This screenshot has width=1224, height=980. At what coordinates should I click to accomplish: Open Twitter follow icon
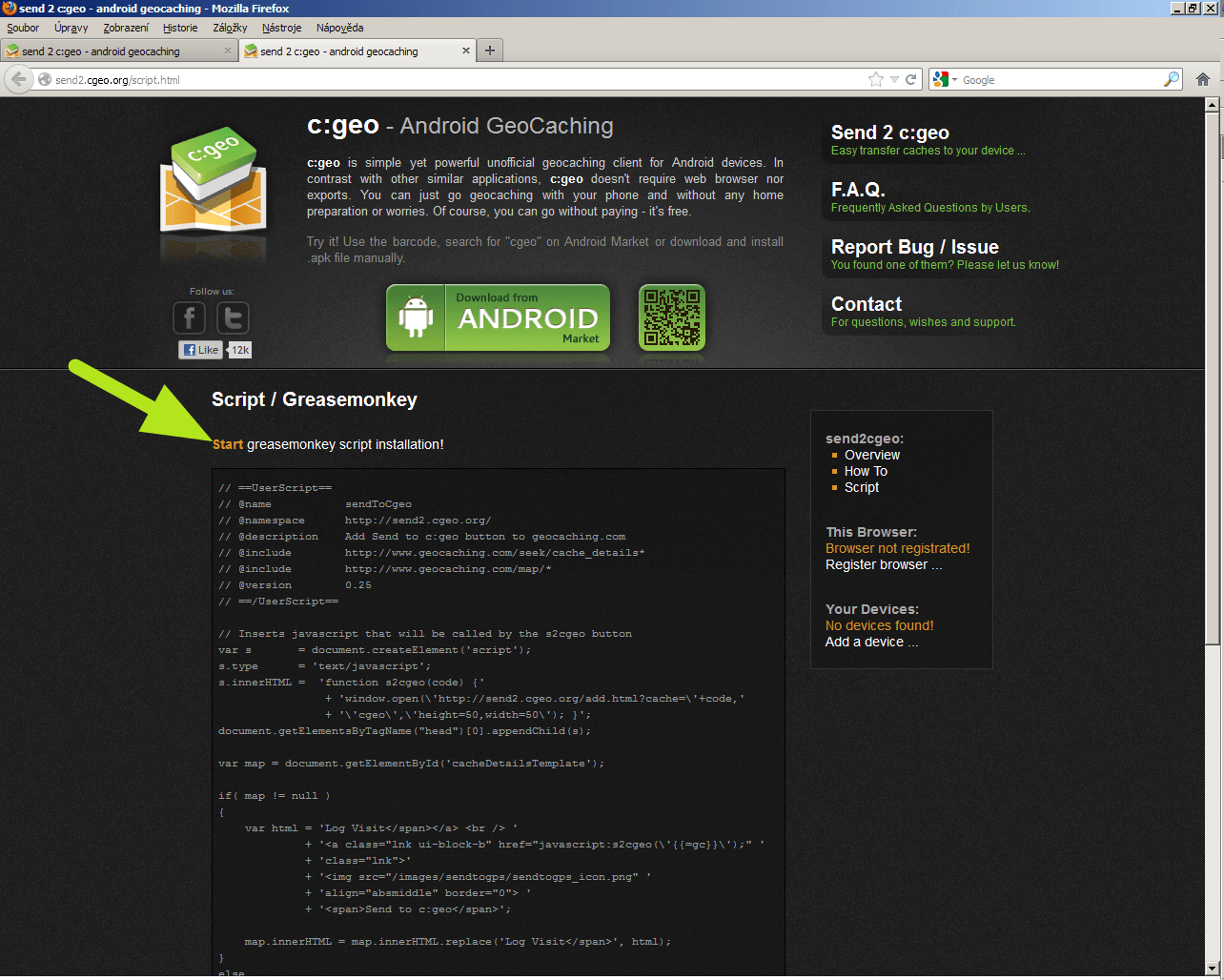[x=233, y=317]
